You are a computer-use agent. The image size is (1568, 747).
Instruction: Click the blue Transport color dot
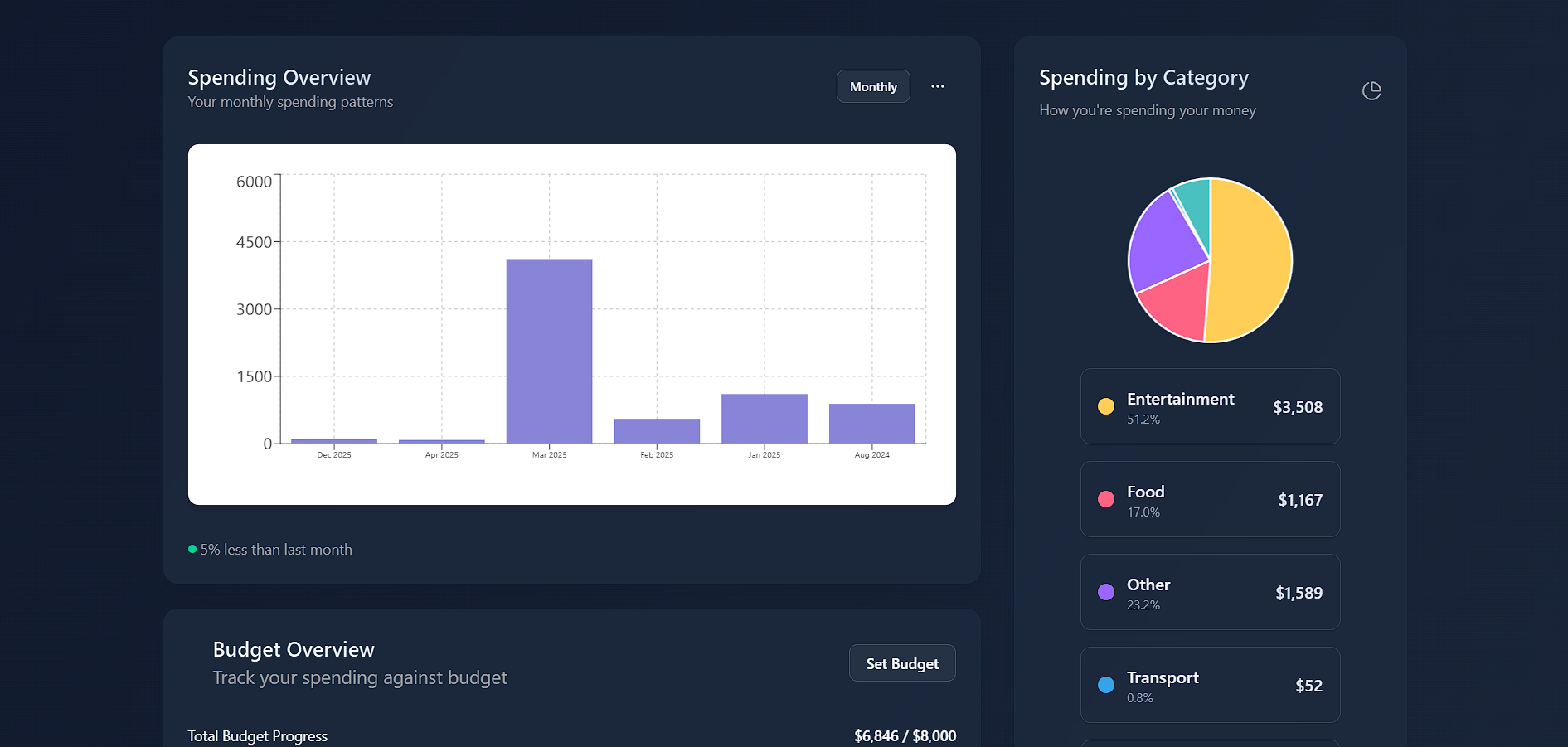(1106, 685)
